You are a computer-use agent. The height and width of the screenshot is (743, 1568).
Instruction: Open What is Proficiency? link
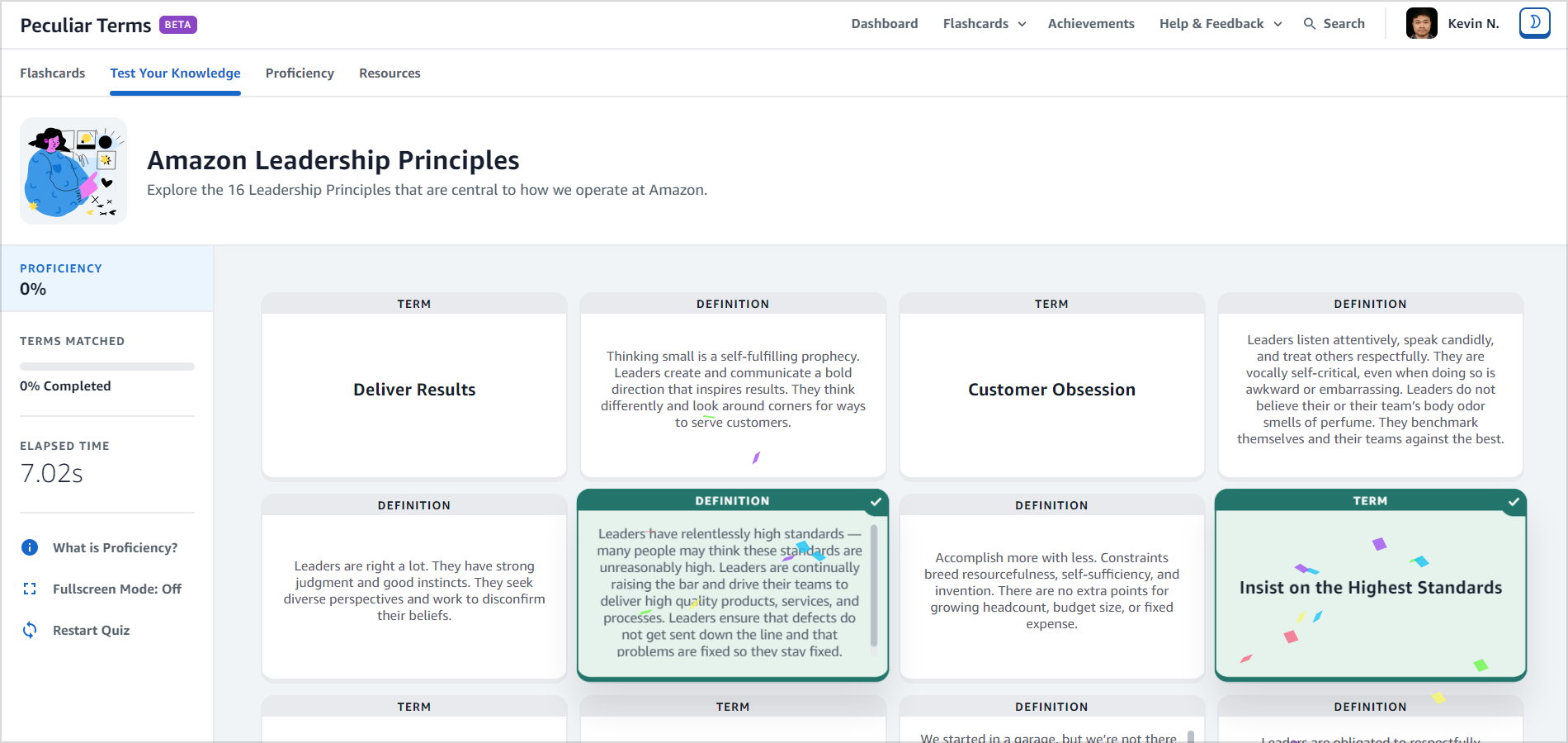(116, 547)
